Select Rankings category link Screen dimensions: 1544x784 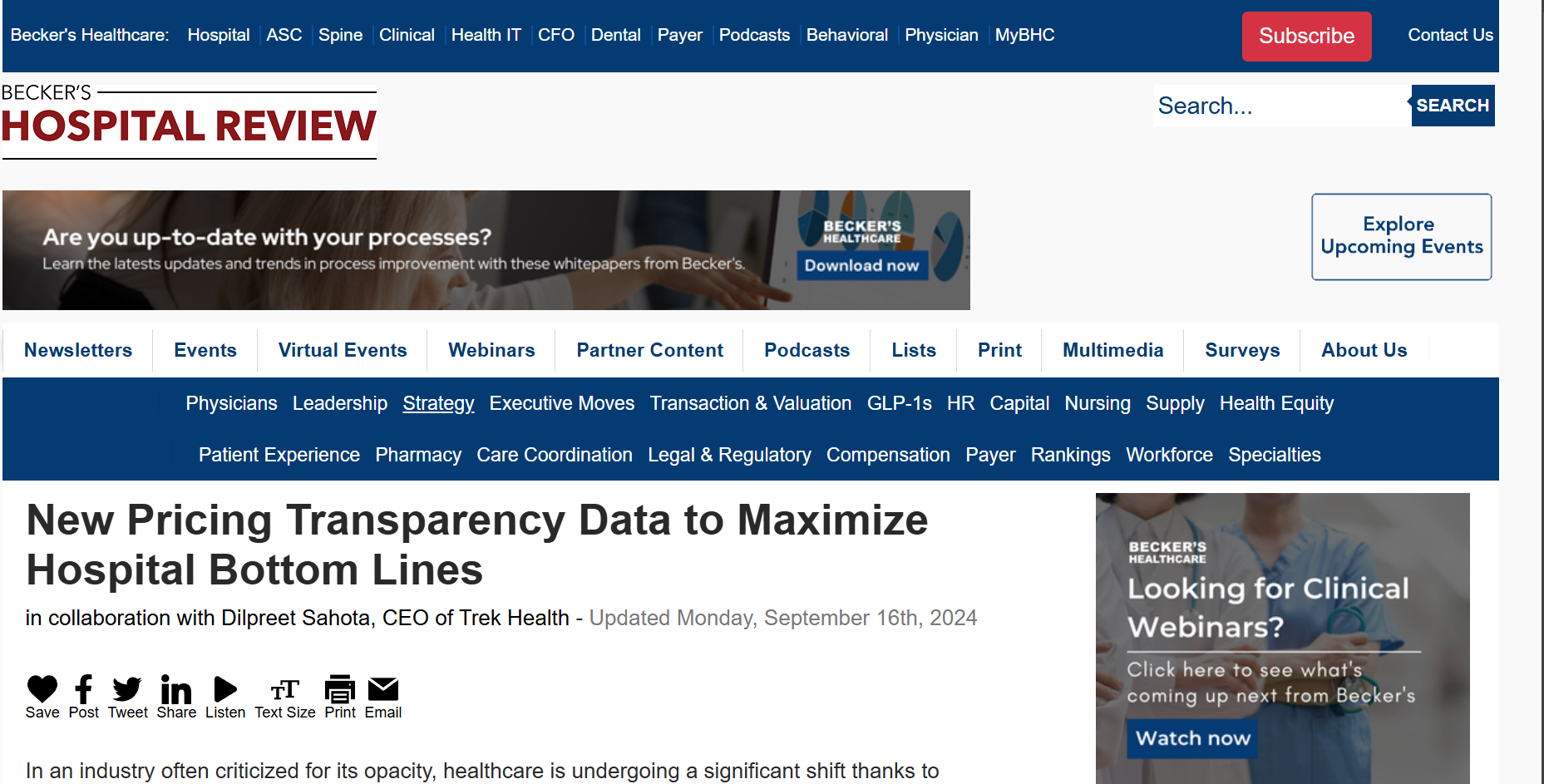(x=1070, y=455)
